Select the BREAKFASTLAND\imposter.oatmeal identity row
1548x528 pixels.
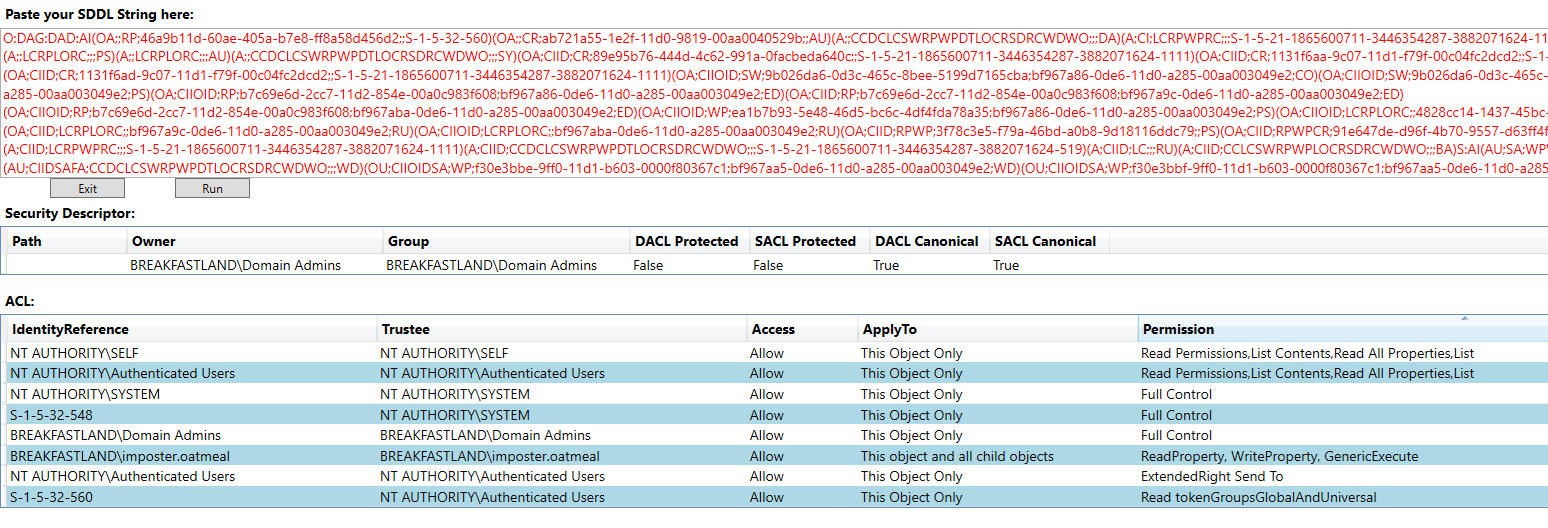tap(105, 456)
